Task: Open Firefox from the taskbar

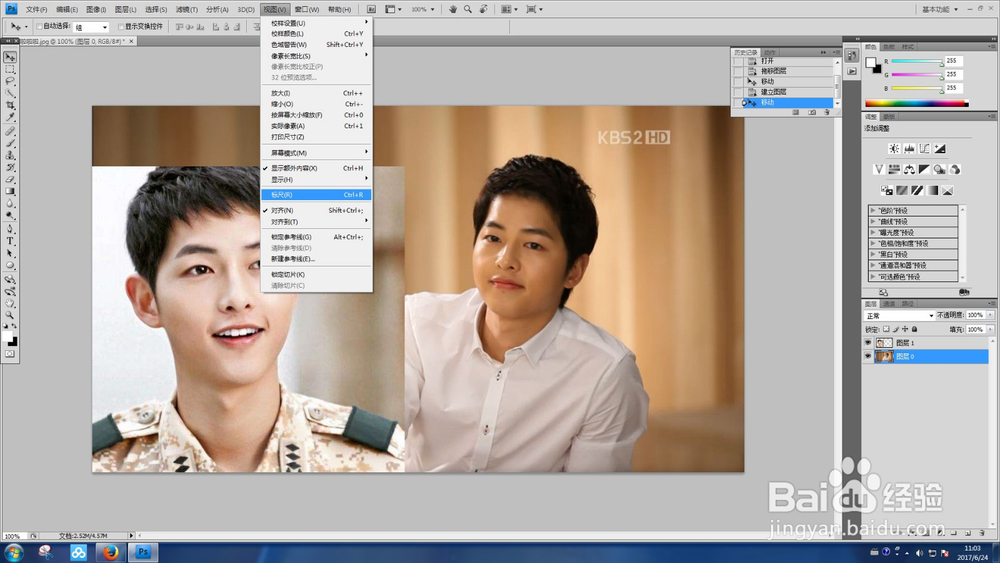Action: [x=110, y=552]
